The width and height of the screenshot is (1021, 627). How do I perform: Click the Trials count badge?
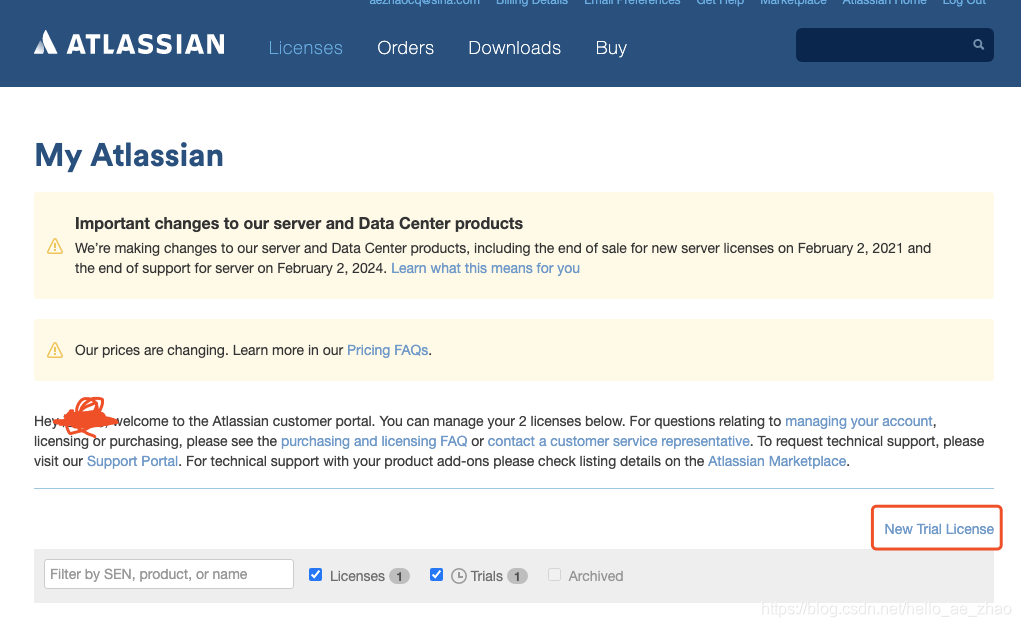pos(517,576)
